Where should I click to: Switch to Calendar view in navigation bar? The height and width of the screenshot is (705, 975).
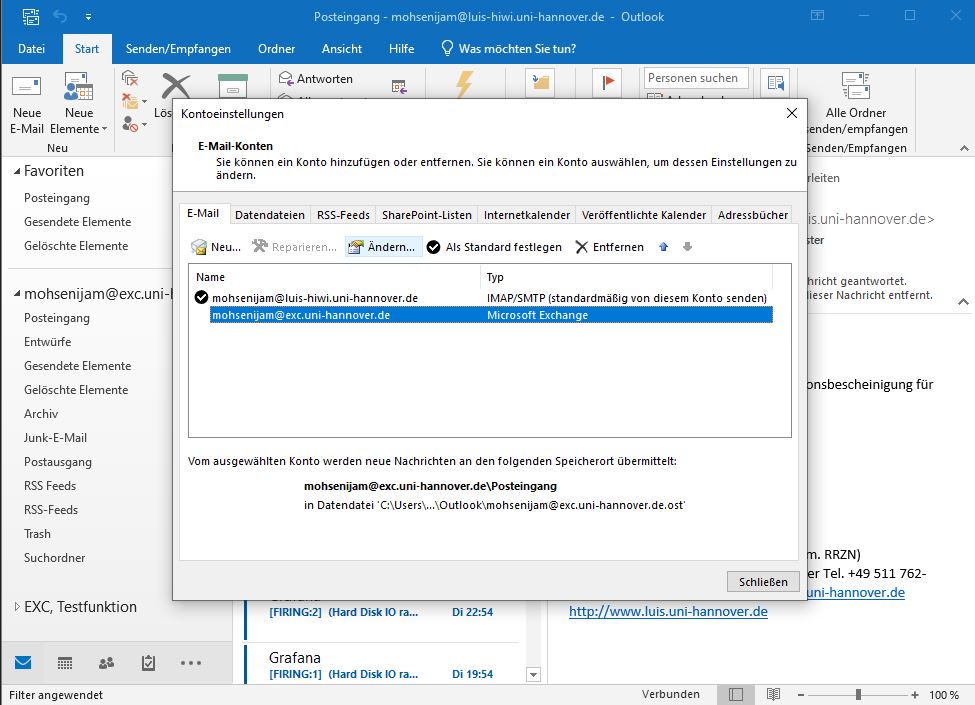(65, 663)
